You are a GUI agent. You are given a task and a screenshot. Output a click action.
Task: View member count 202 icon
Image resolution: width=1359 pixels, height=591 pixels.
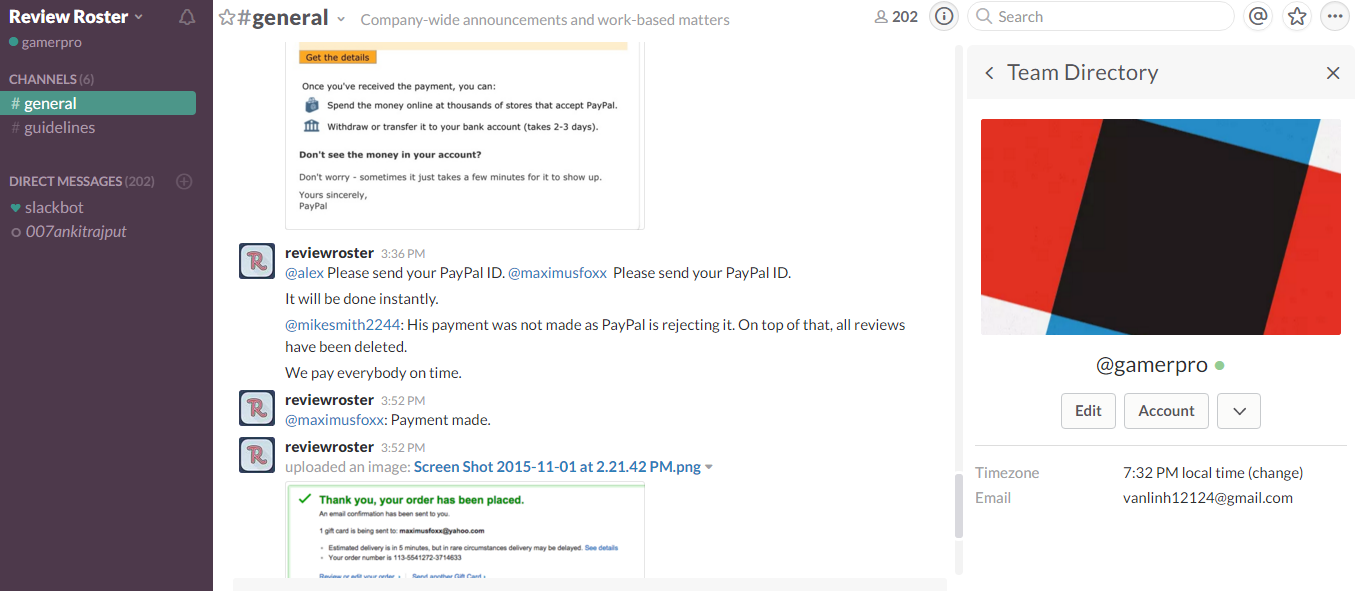(896, 17)
